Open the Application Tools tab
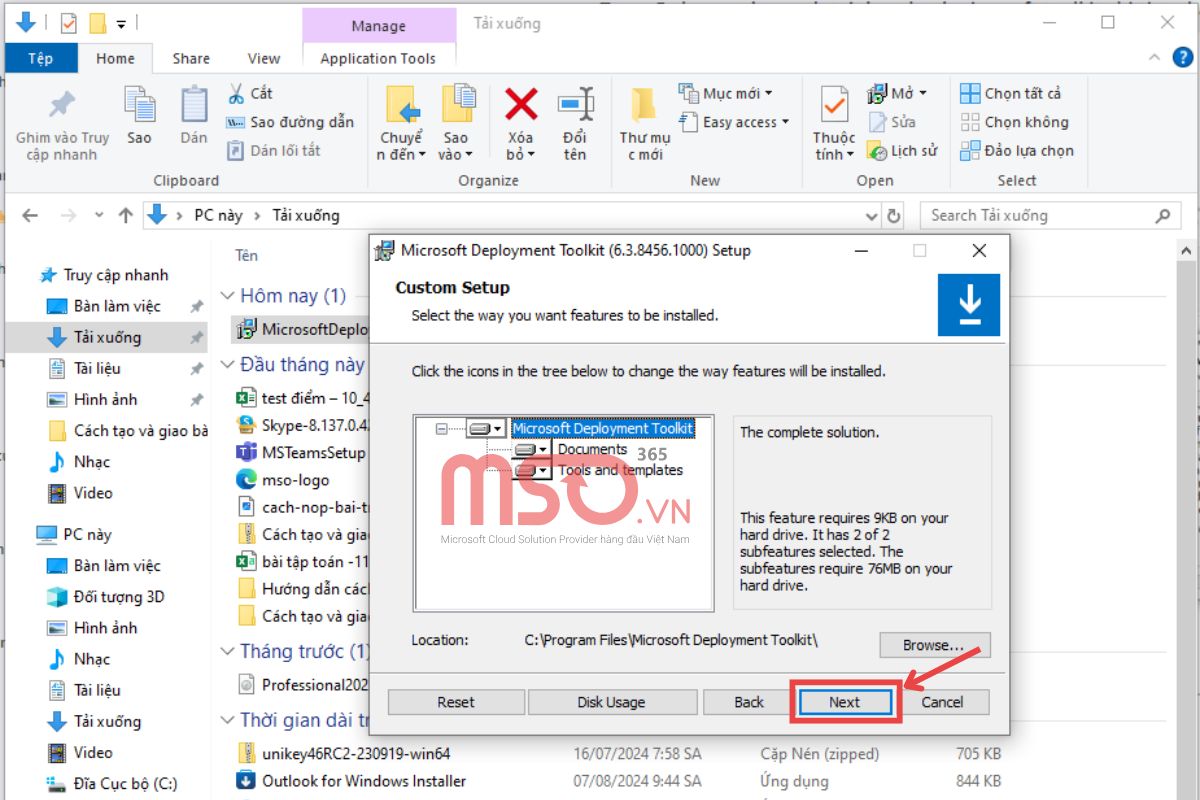 [x=378, y=58]
